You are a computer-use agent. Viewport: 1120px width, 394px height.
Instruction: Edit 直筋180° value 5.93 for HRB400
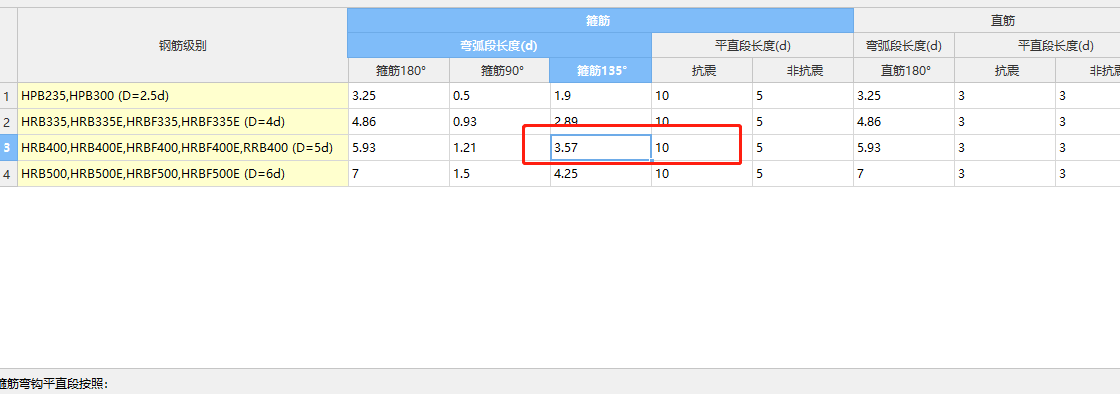pyautogui.click(x=904, y=148)
